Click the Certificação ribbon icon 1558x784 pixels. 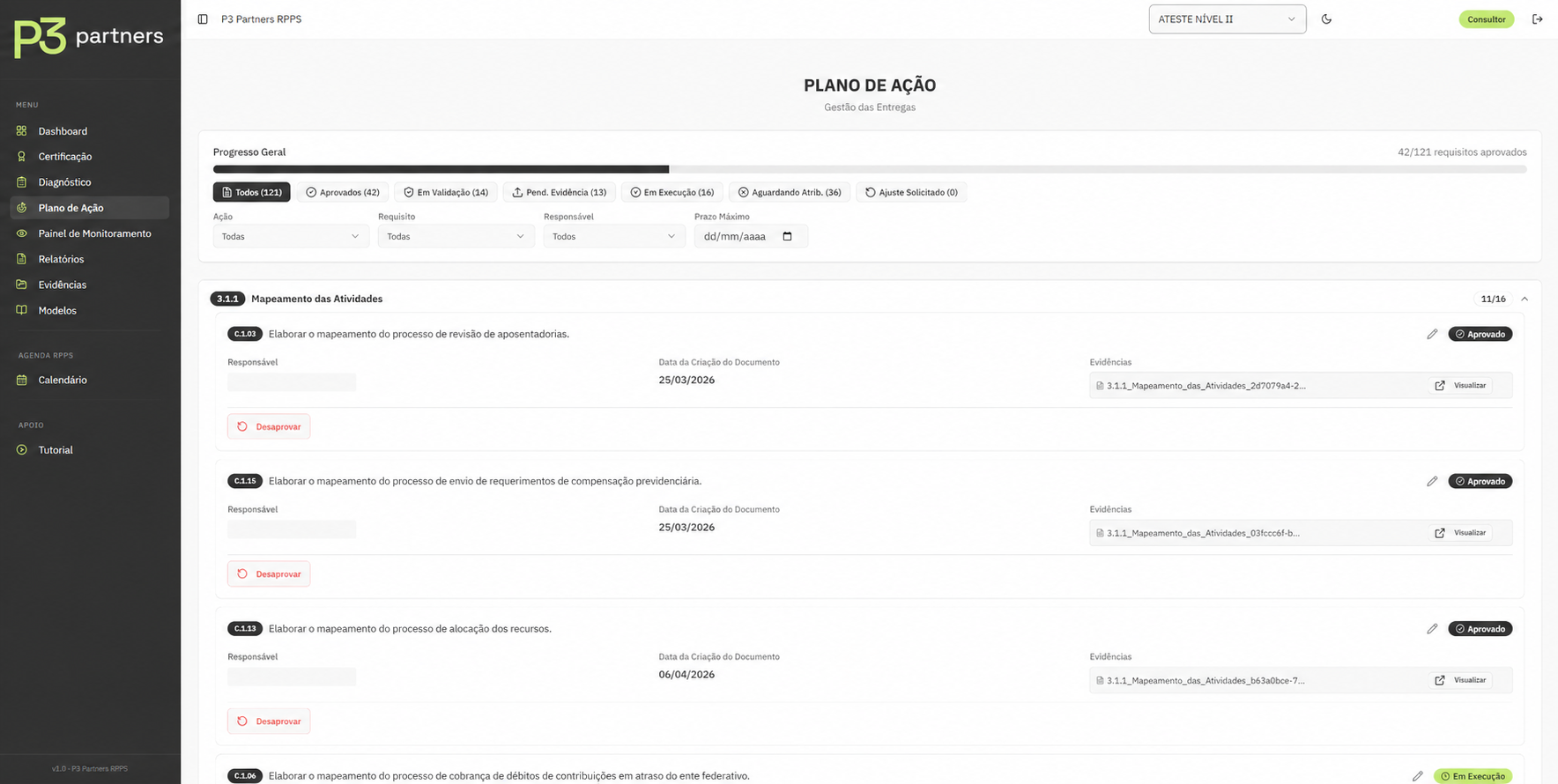(x=22, y=157)
